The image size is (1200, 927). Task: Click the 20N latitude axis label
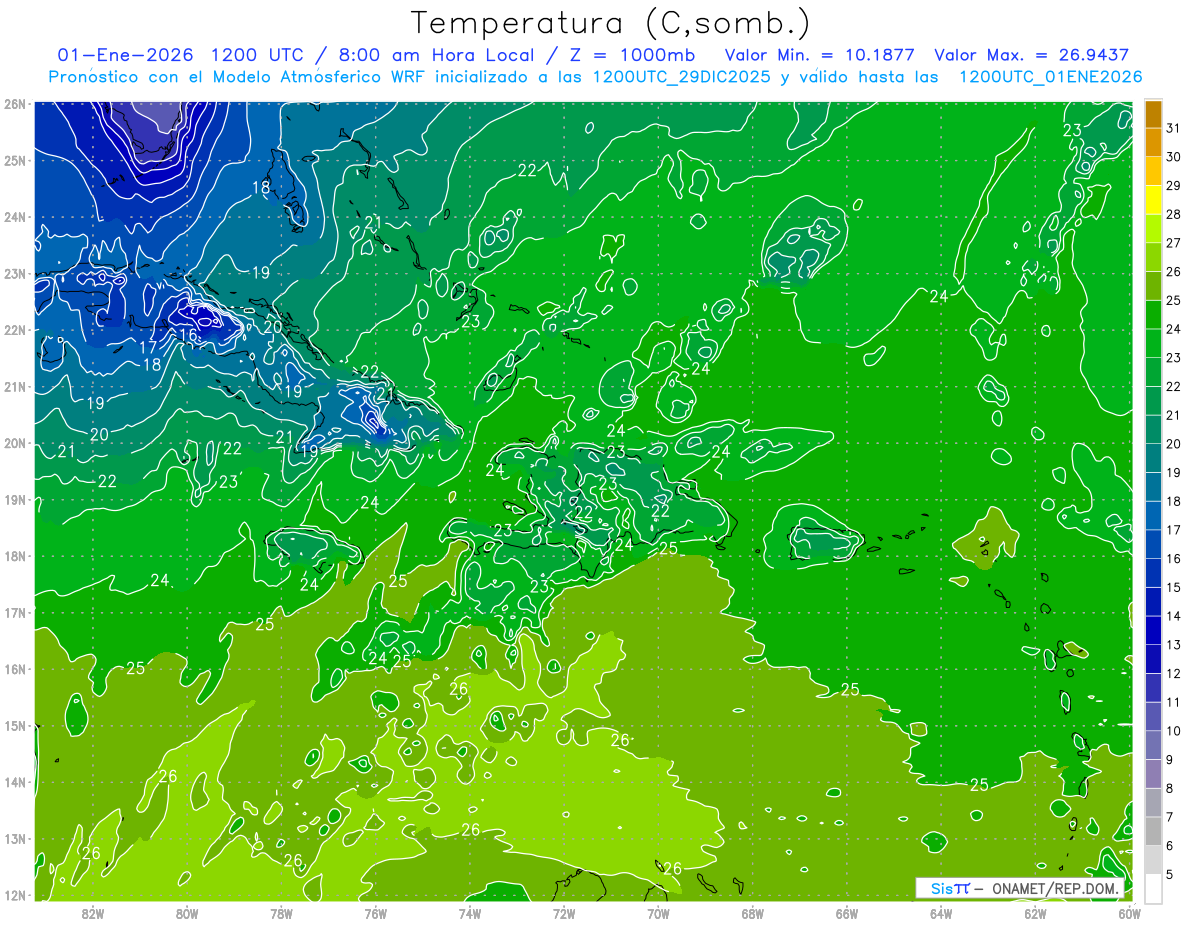click(15, 443)
